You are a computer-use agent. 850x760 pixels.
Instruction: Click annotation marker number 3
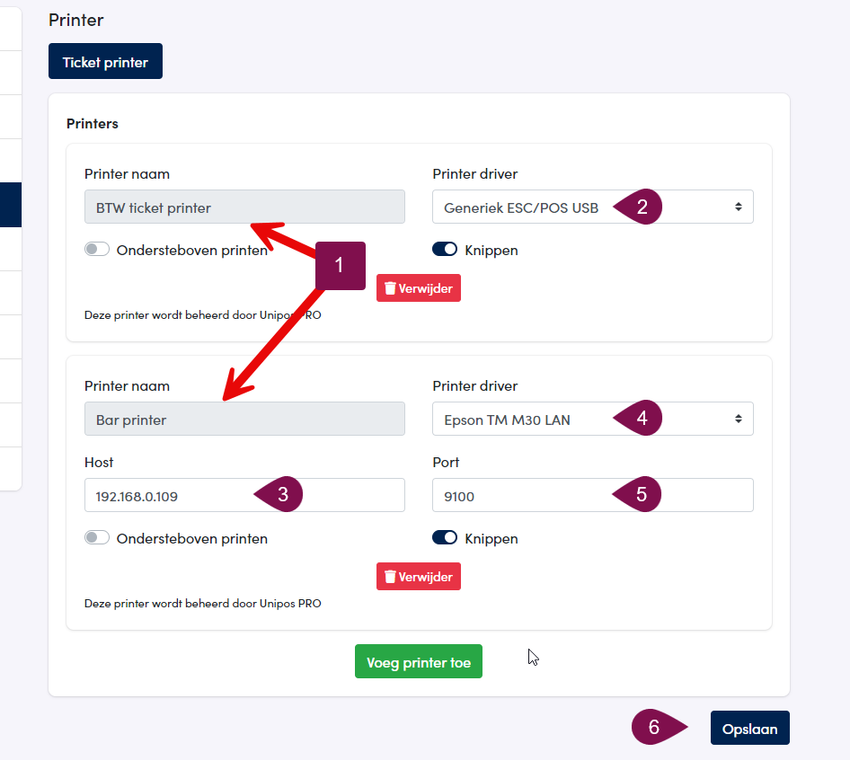[279, 494]
